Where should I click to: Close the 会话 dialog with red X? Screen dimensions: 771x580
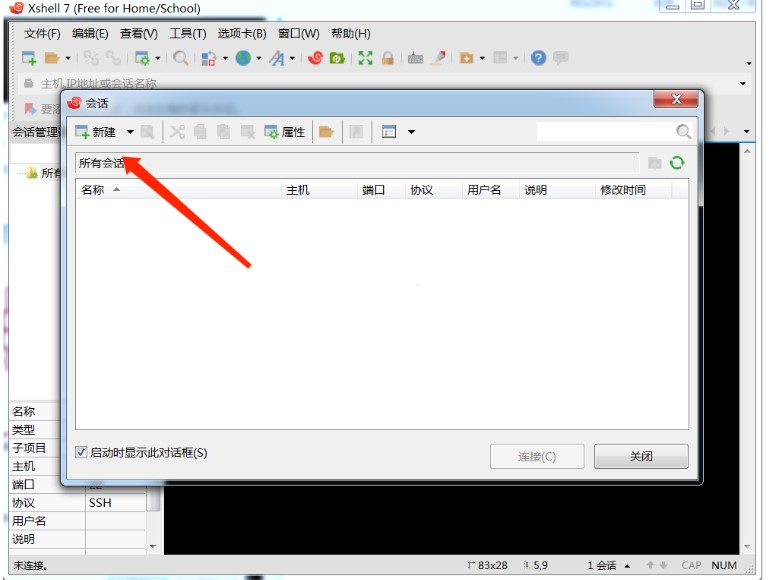click(676, 99)
